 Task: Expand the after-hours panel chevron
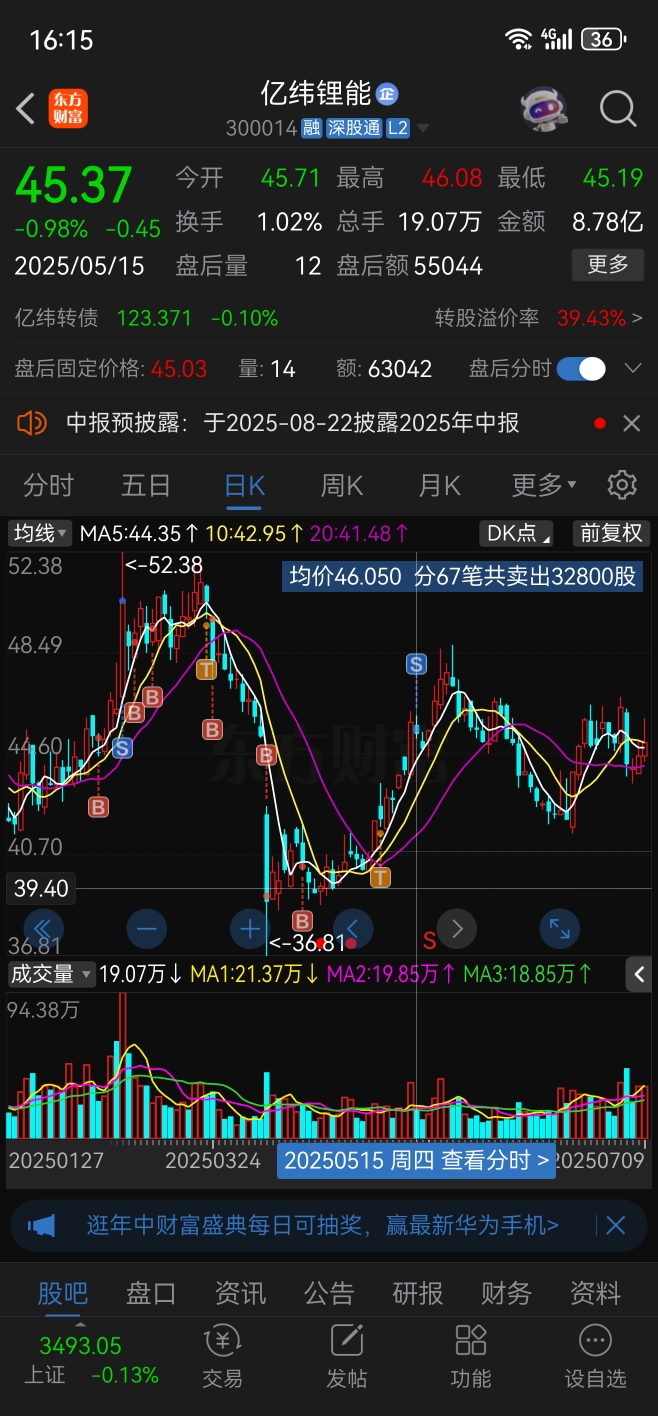[632, 369]
